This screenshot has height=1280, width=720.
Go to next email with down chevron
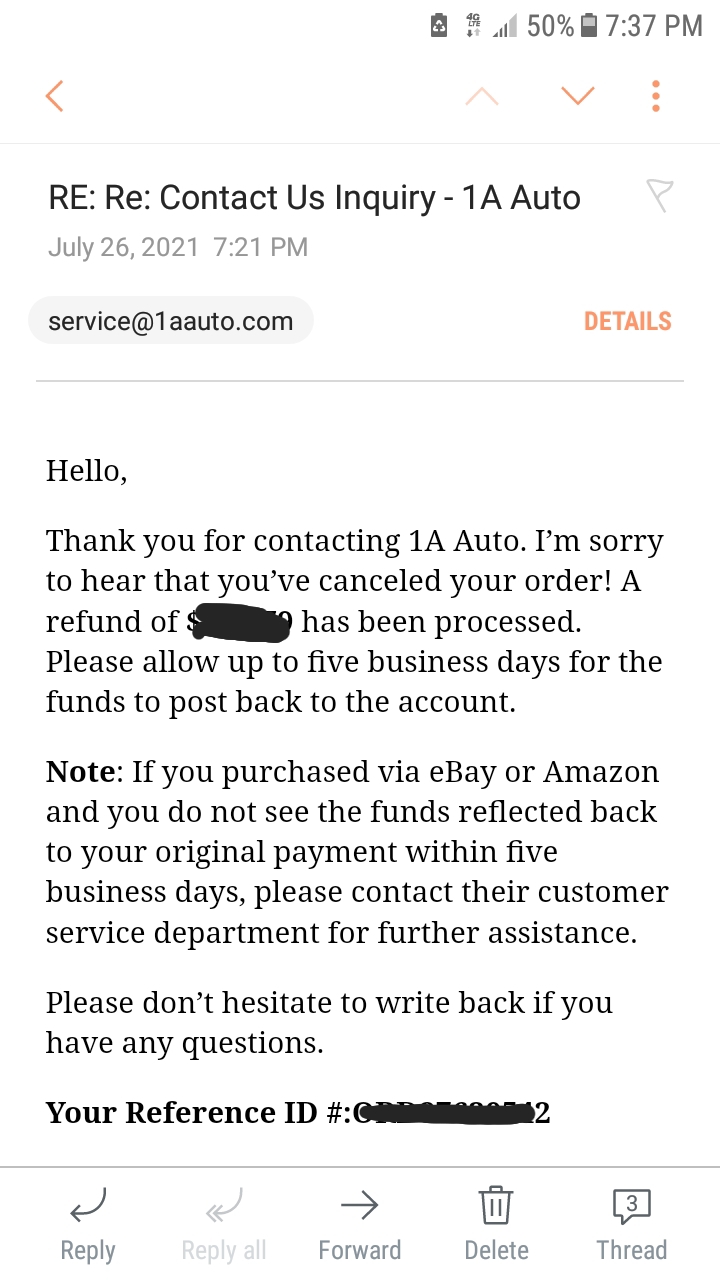[x=578, y=96]
